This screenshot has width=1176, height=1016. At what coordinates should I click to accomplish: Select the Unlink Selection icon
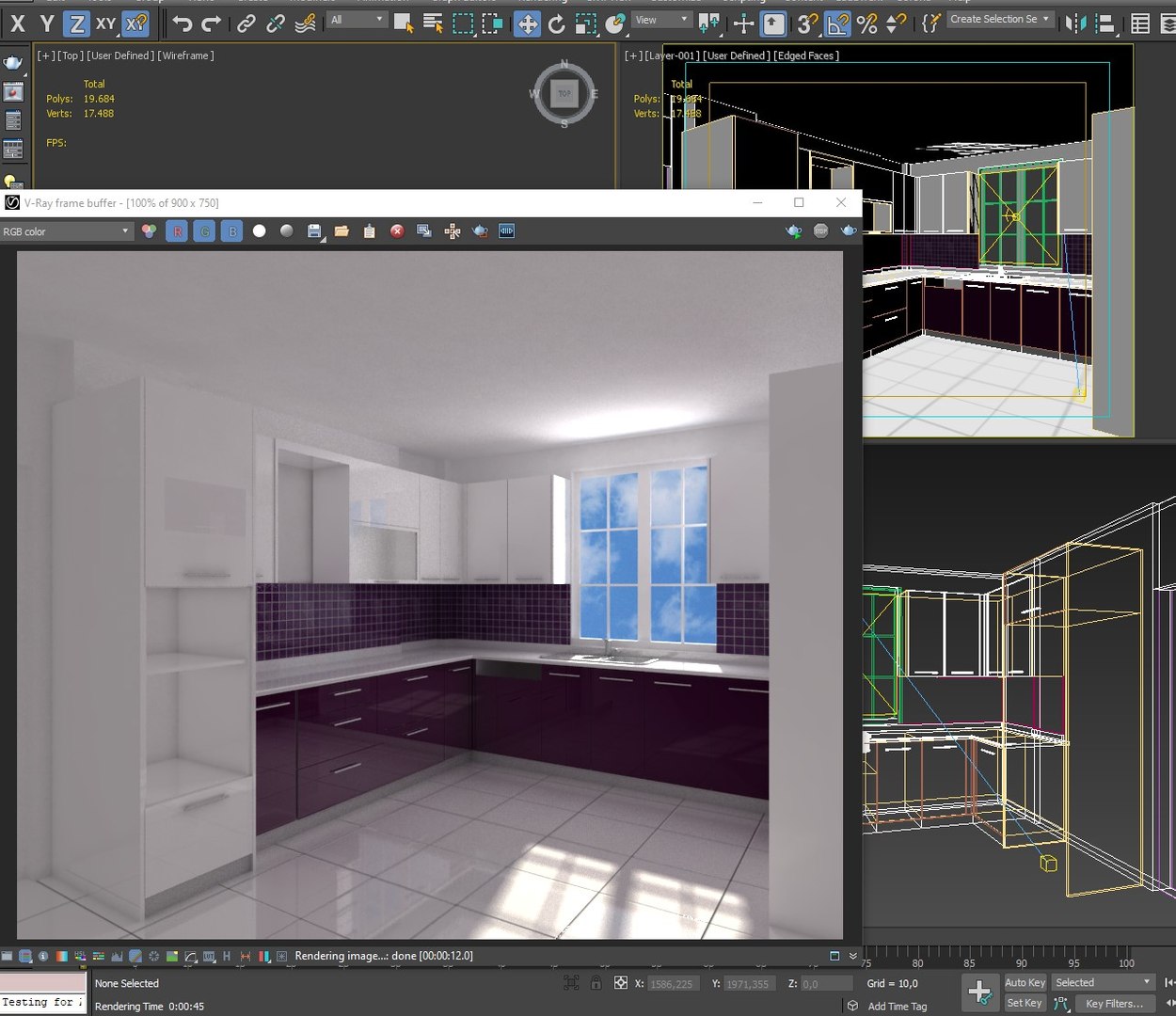(276, 24)
